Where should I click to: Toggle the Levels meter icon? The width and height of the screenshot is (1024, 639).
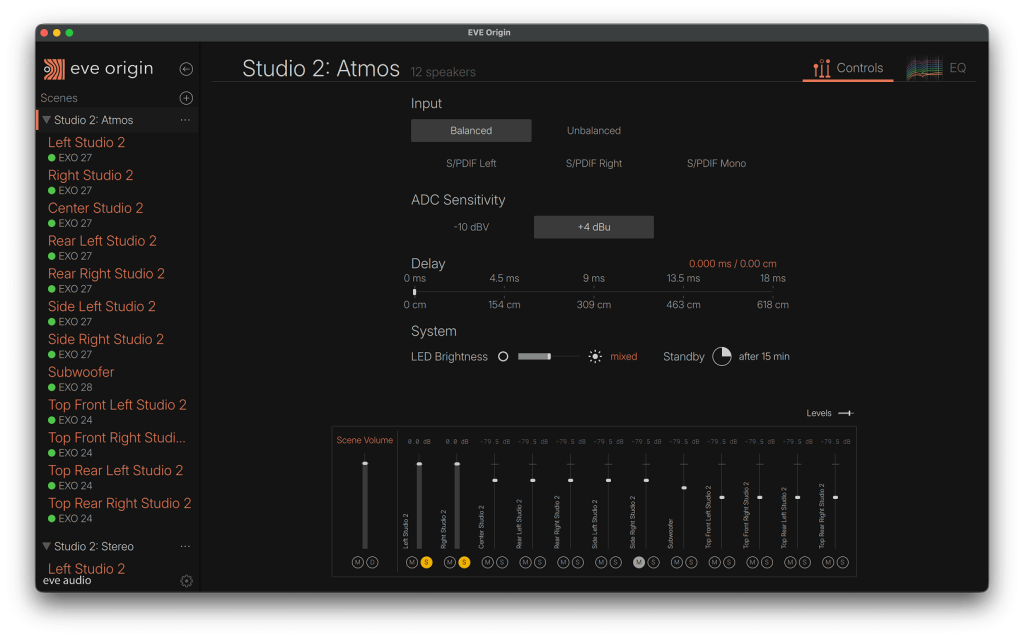846,414
